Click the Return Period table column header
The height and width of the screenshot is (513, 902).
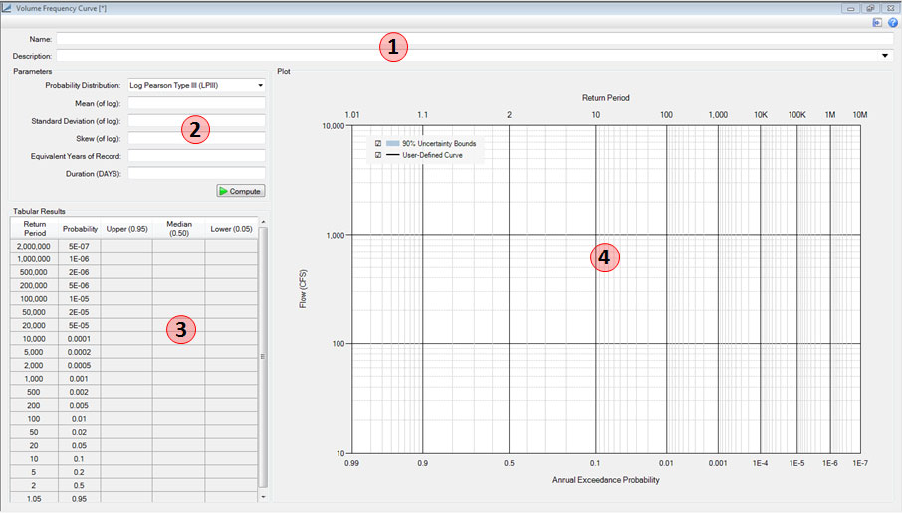point(35,228)
